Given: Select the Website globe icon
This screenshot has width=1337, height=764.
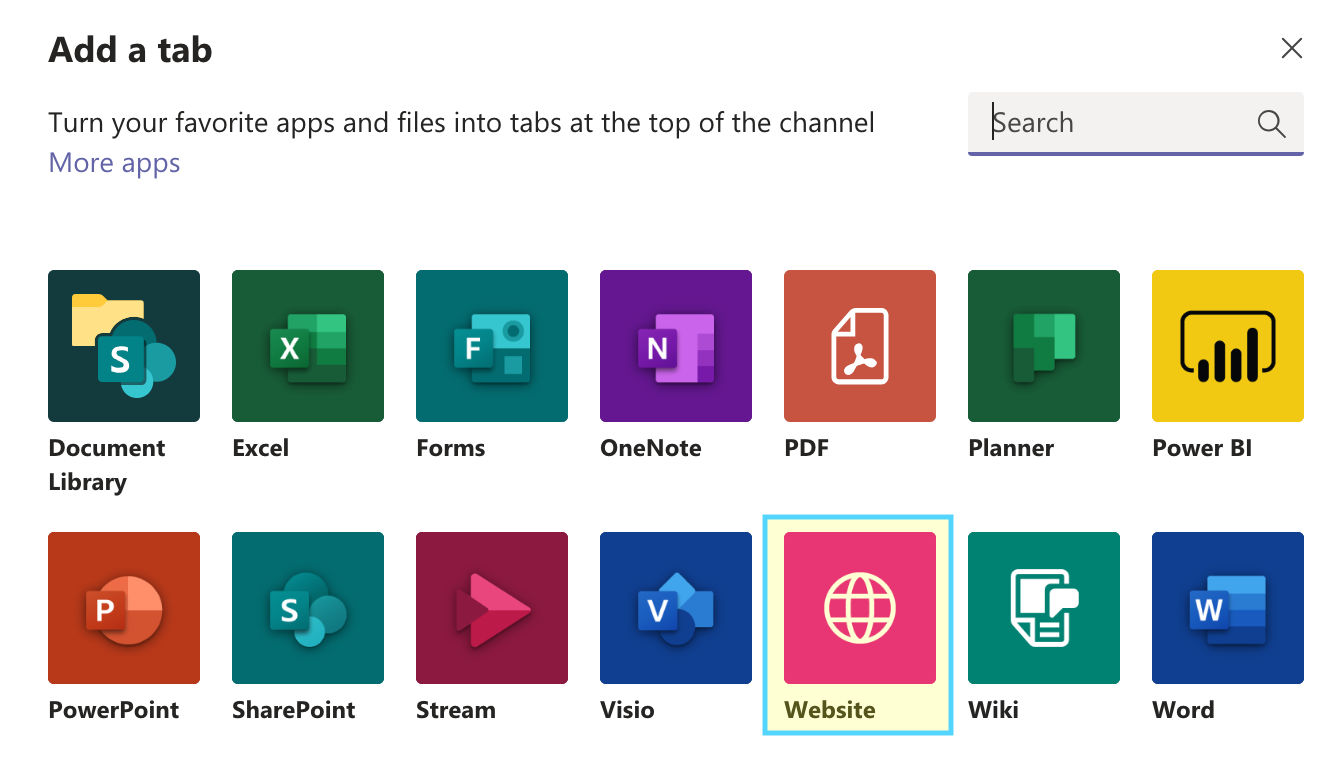Looking at the screenshot, I should pos(860,608).
